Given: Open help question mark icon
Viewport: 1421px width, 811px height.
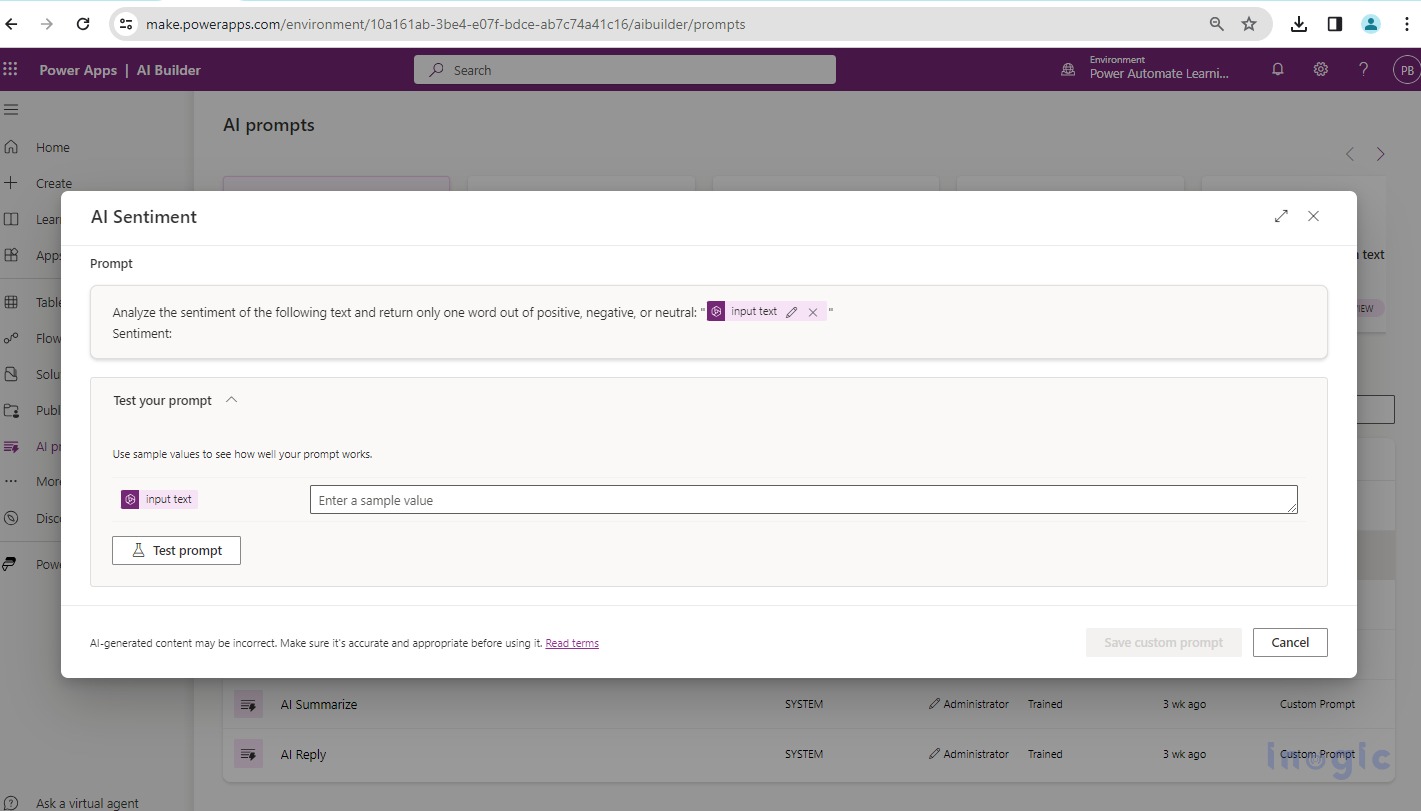Looking at the screenshot, I should tap(1363, 69).
